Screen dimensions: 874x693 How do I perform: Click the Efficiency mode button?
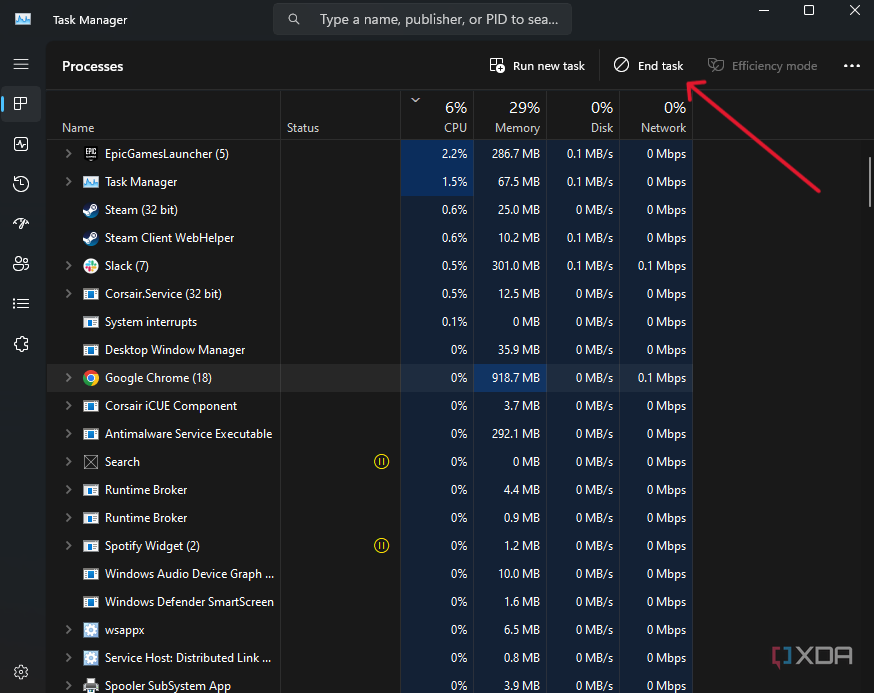tap(763, 66)
